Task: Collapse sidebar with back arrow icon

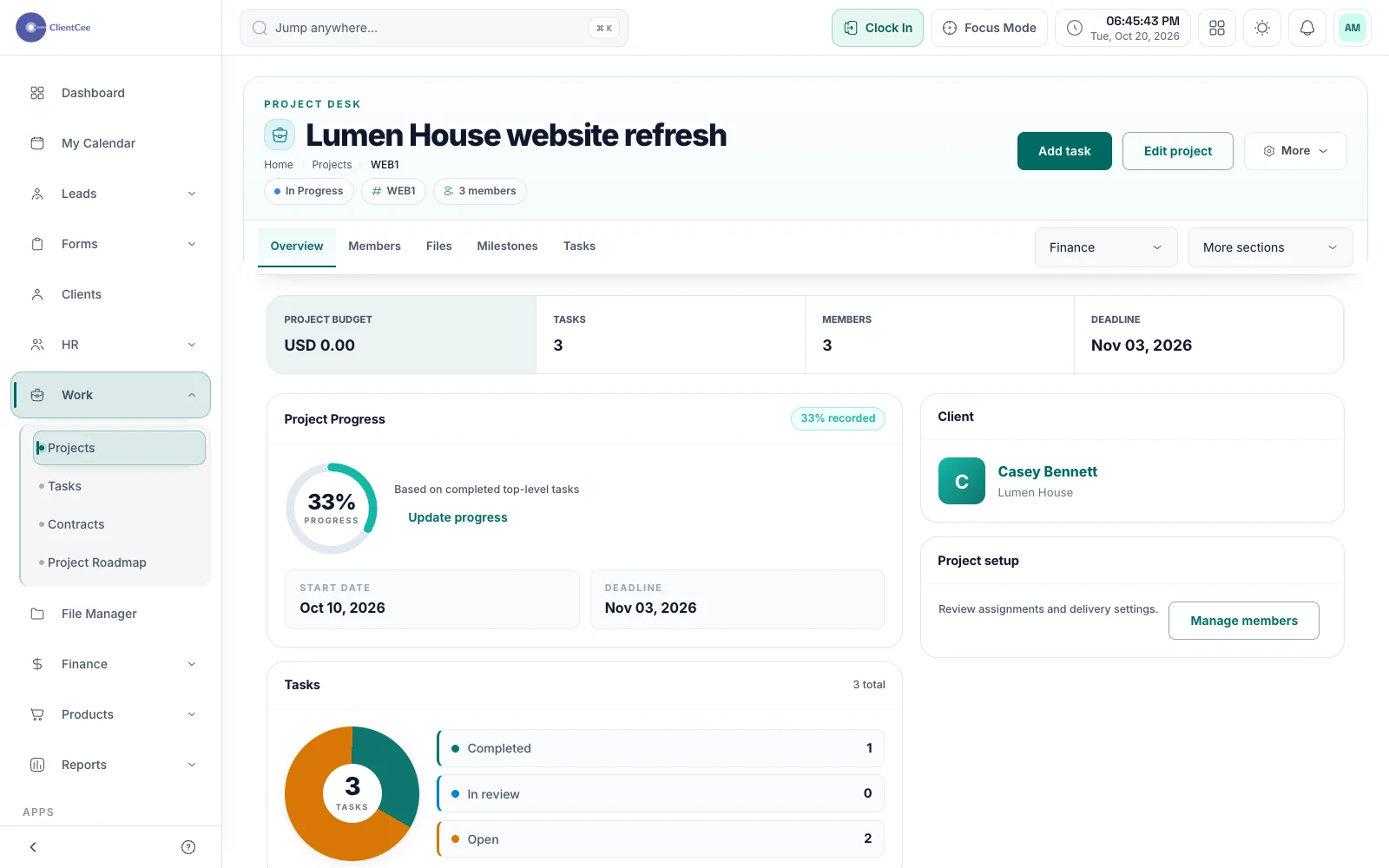Action: [33, 847]
